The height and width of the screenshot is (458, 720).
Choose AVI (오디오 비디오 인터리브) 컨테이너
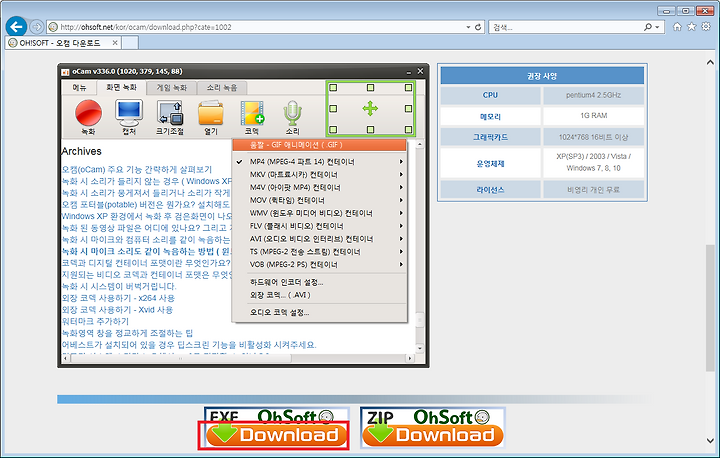(x=320, y=239)
